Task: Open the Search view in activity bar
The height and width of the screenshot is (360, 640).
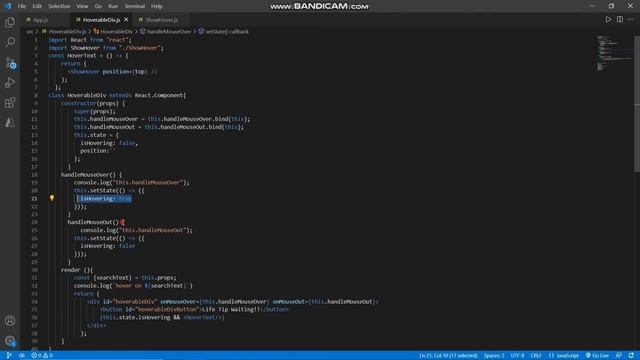Action: point(10,42)
